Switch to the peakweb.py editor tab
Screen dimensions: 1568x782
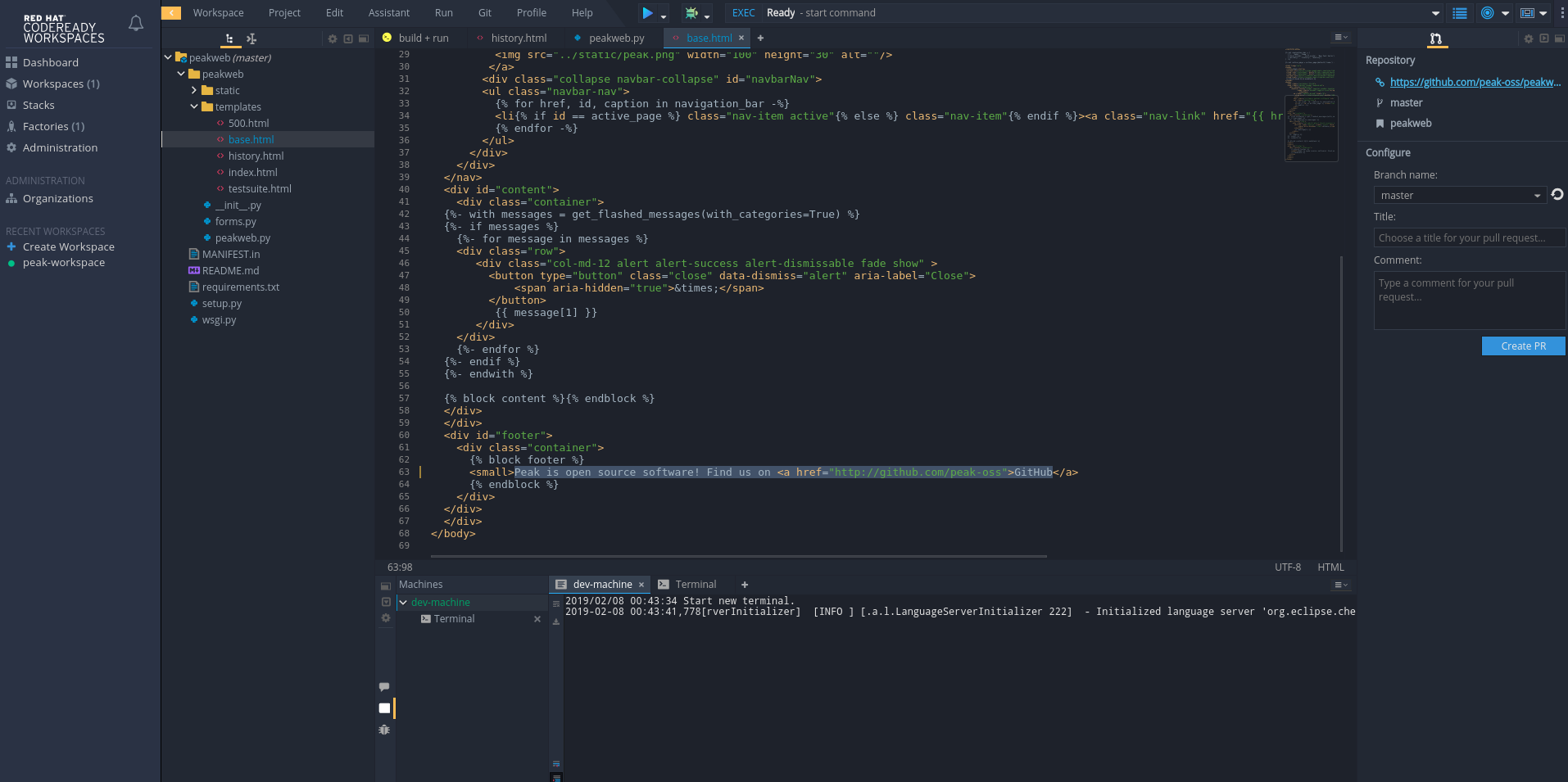point(616,38)
